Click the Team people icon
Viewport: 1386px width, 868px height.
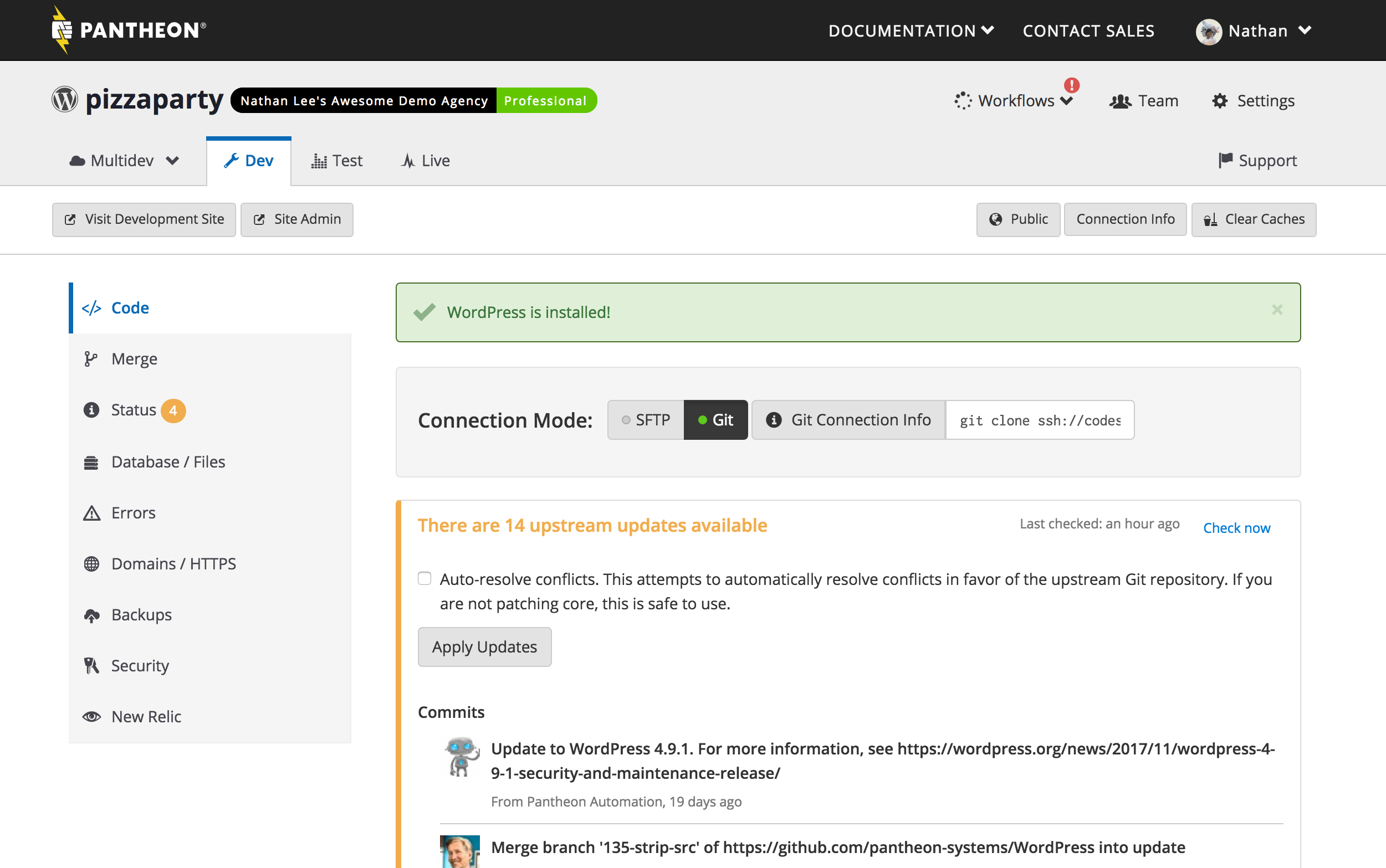click(1120, 101)
